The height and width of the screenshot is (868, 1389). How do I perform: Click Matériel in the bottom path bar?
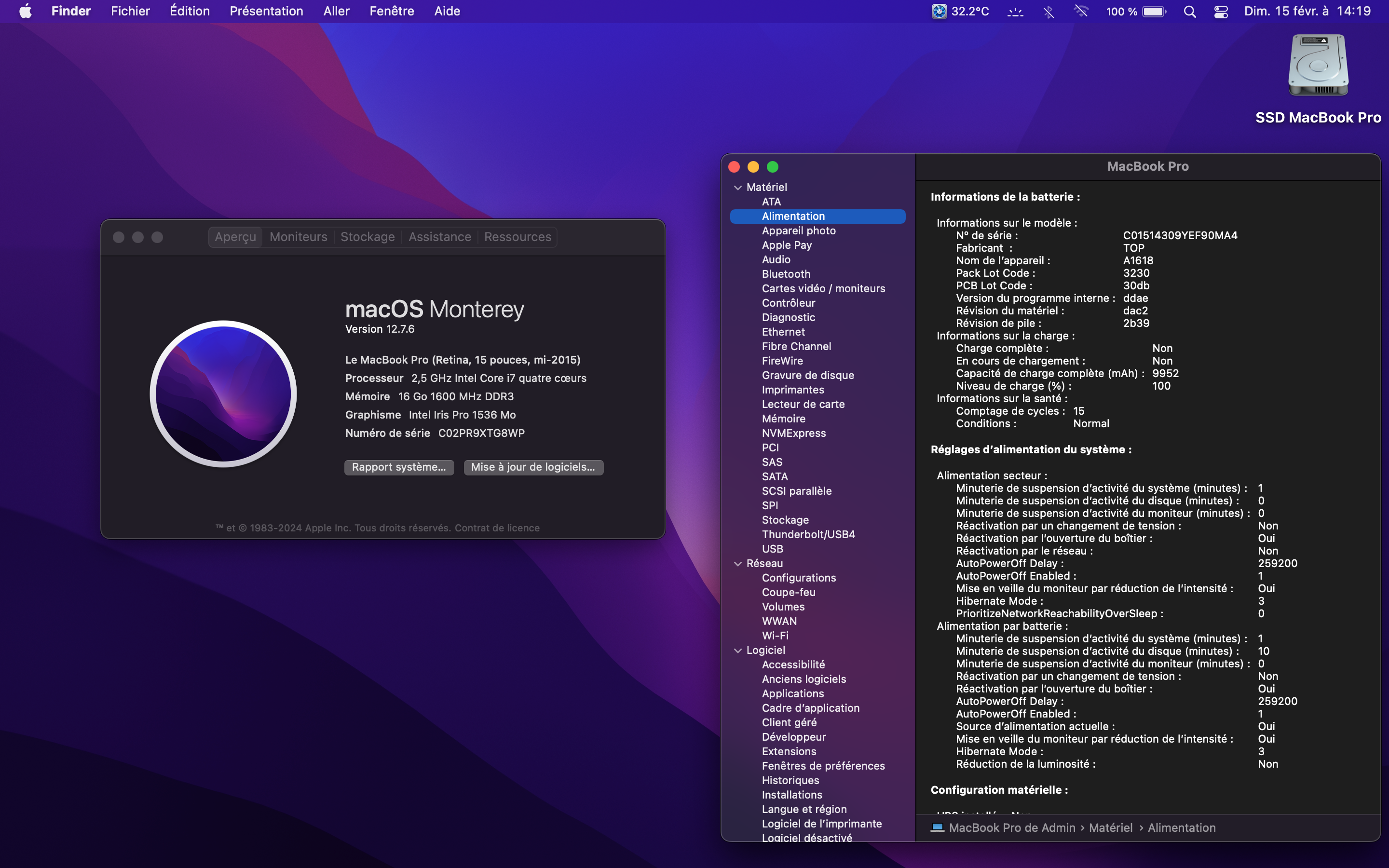(1111, 828)
